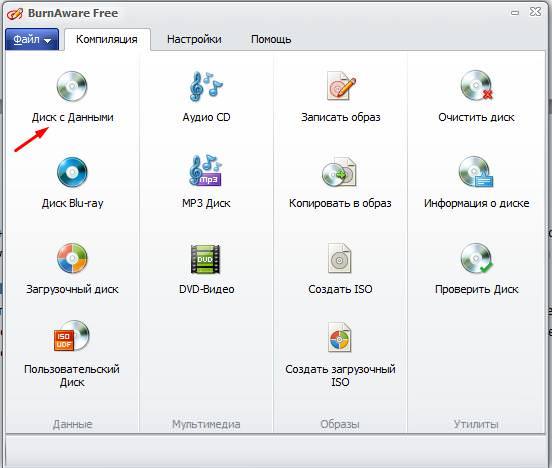
Task: Click the Копировать в образ icon
Action: pos(340,172)
